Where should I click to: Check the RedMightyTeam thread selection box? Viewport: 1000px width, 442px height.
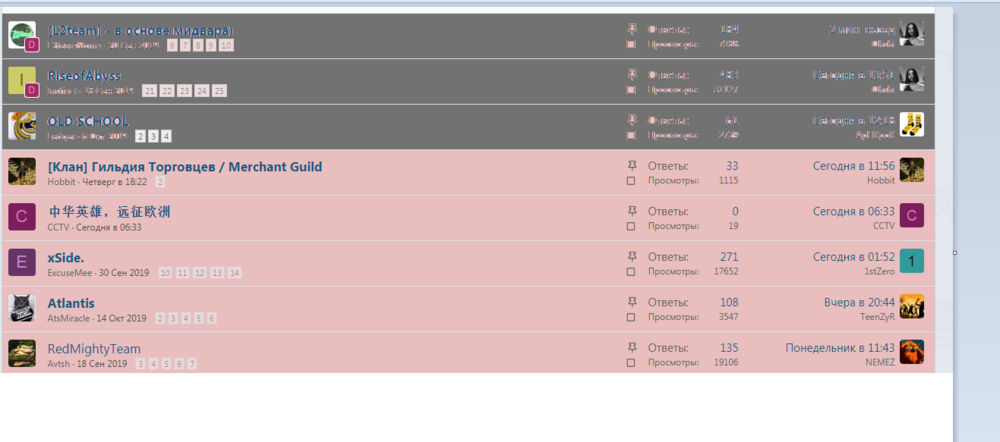(631, 363)
